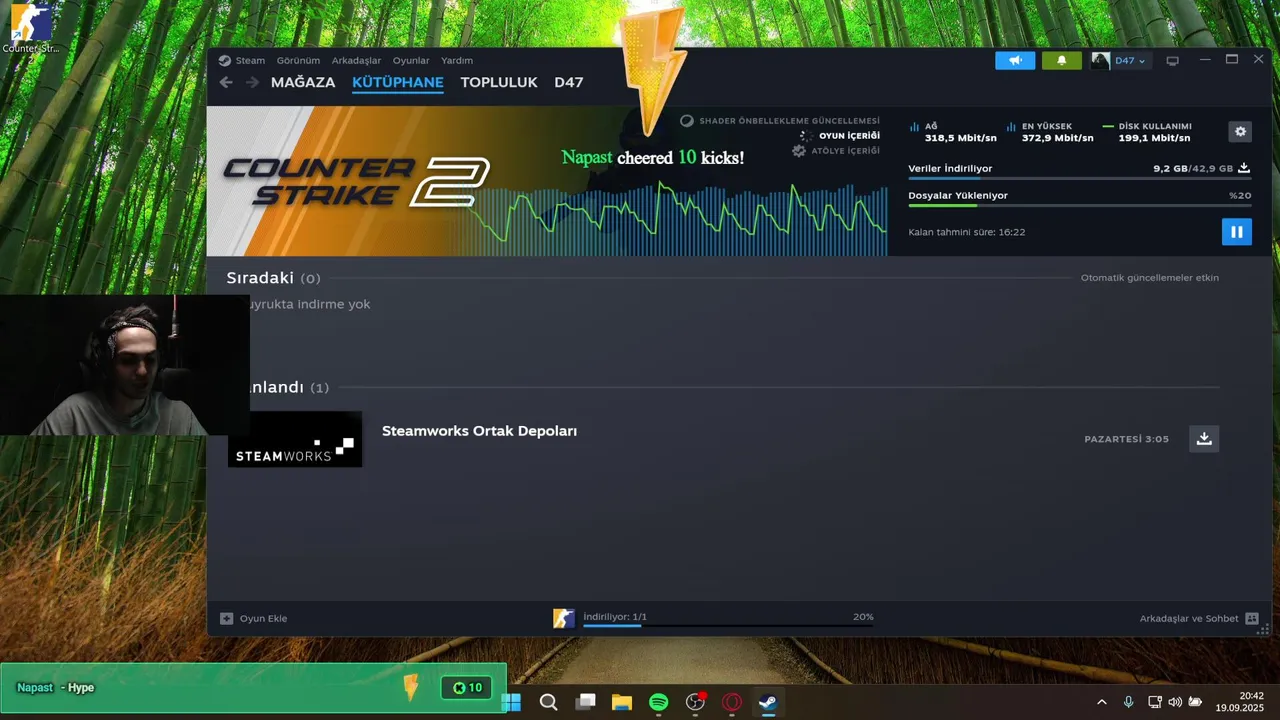Click the microphone tray icon
1280x720 pixels.
tap(1128, 702)
